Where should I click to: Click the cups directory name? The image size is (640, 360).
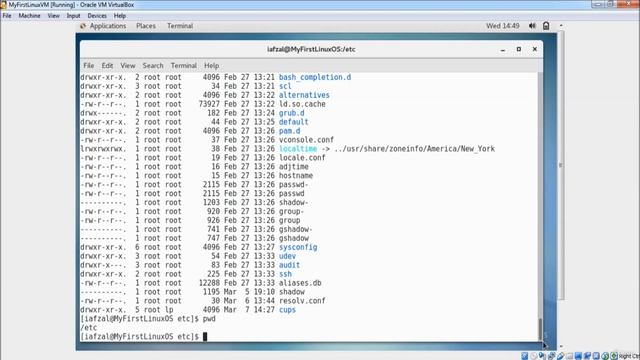point(287,310)
